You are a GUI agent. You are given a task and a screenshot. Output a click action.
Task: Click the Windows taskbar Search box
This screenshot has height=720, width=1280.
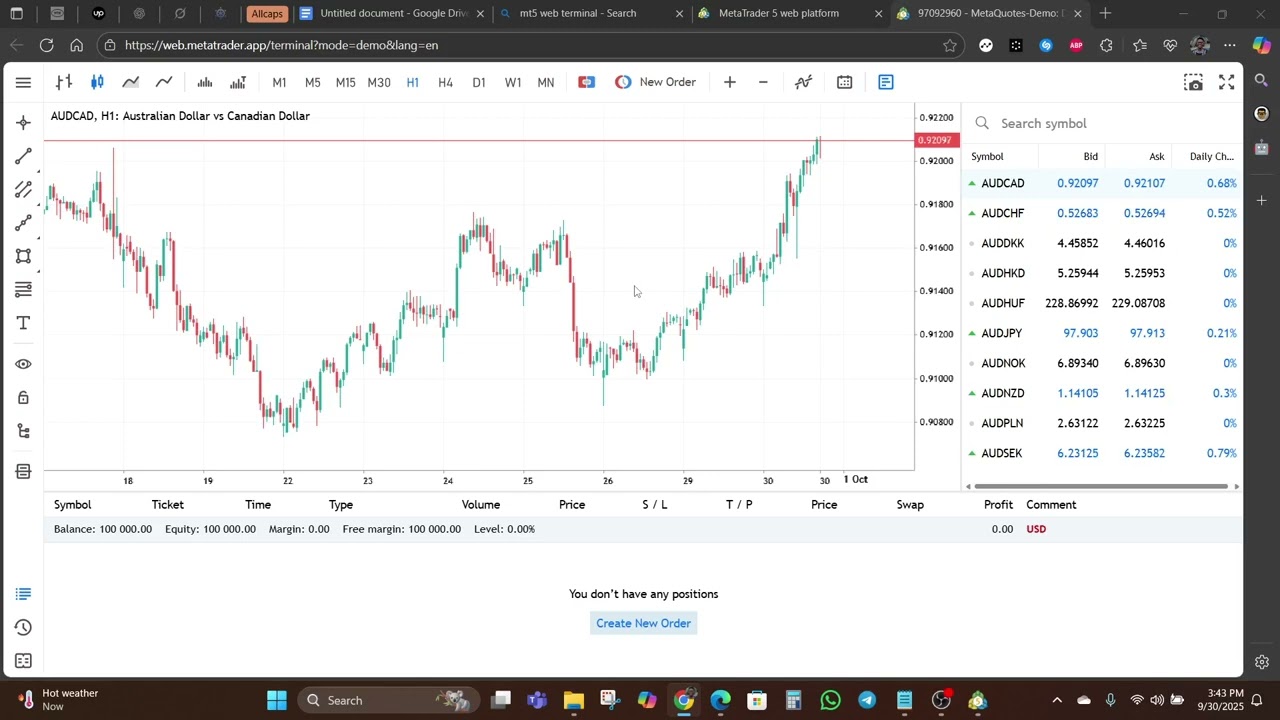click(x=388, y=700)
